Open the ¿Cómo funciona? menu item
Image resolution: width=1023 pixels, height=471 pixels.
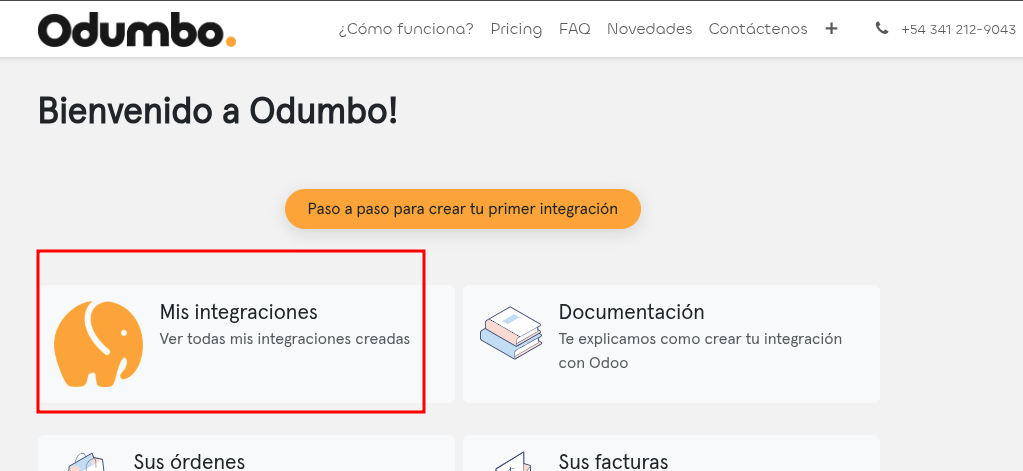coord(406,29)
